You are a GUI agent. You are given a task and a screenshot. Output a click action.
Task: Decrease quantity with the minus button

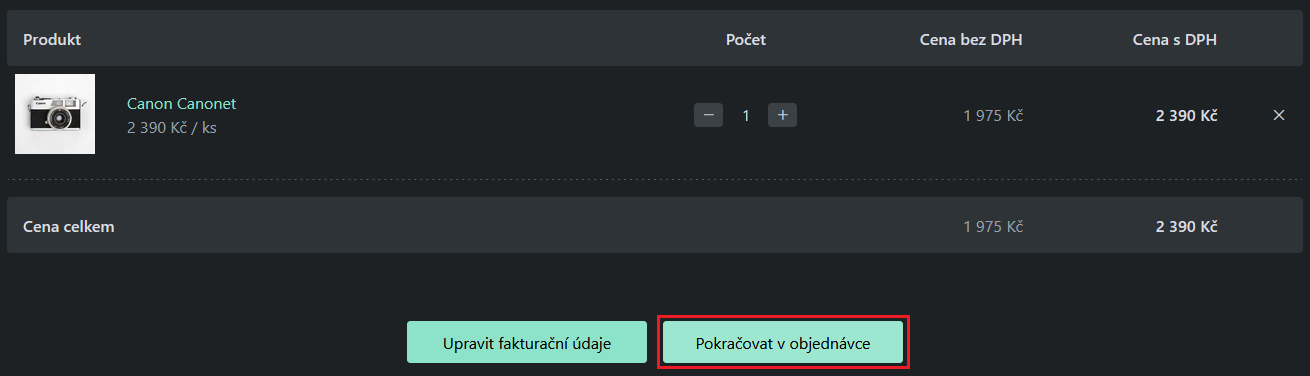click(708, 115)
